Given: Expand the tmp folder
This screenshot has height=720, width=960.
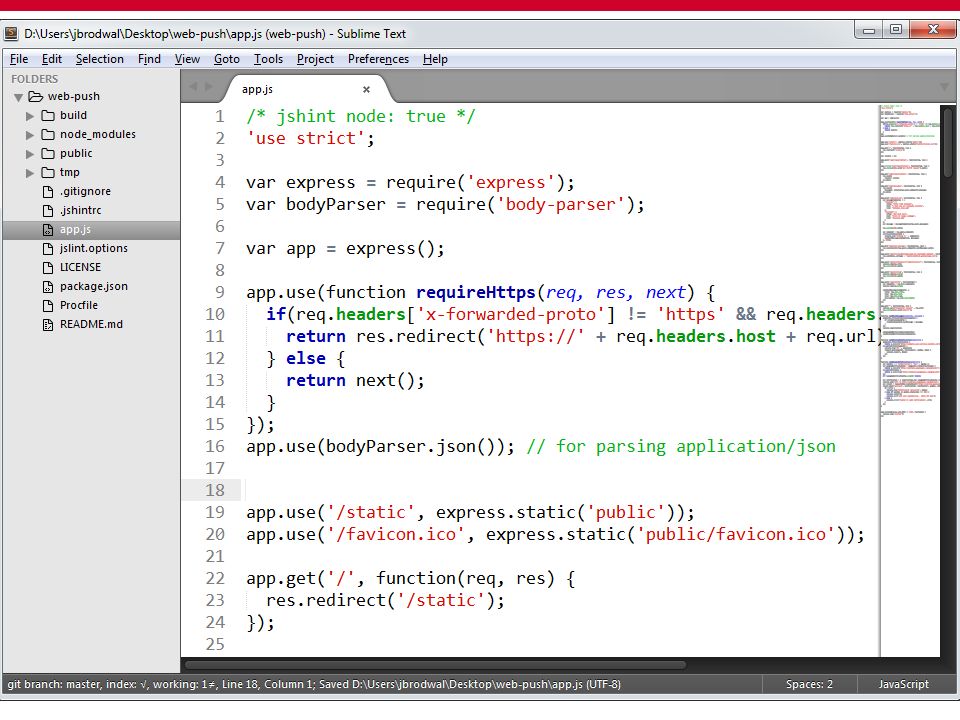Looking at the screenshot, I should [x=29, y=173].
